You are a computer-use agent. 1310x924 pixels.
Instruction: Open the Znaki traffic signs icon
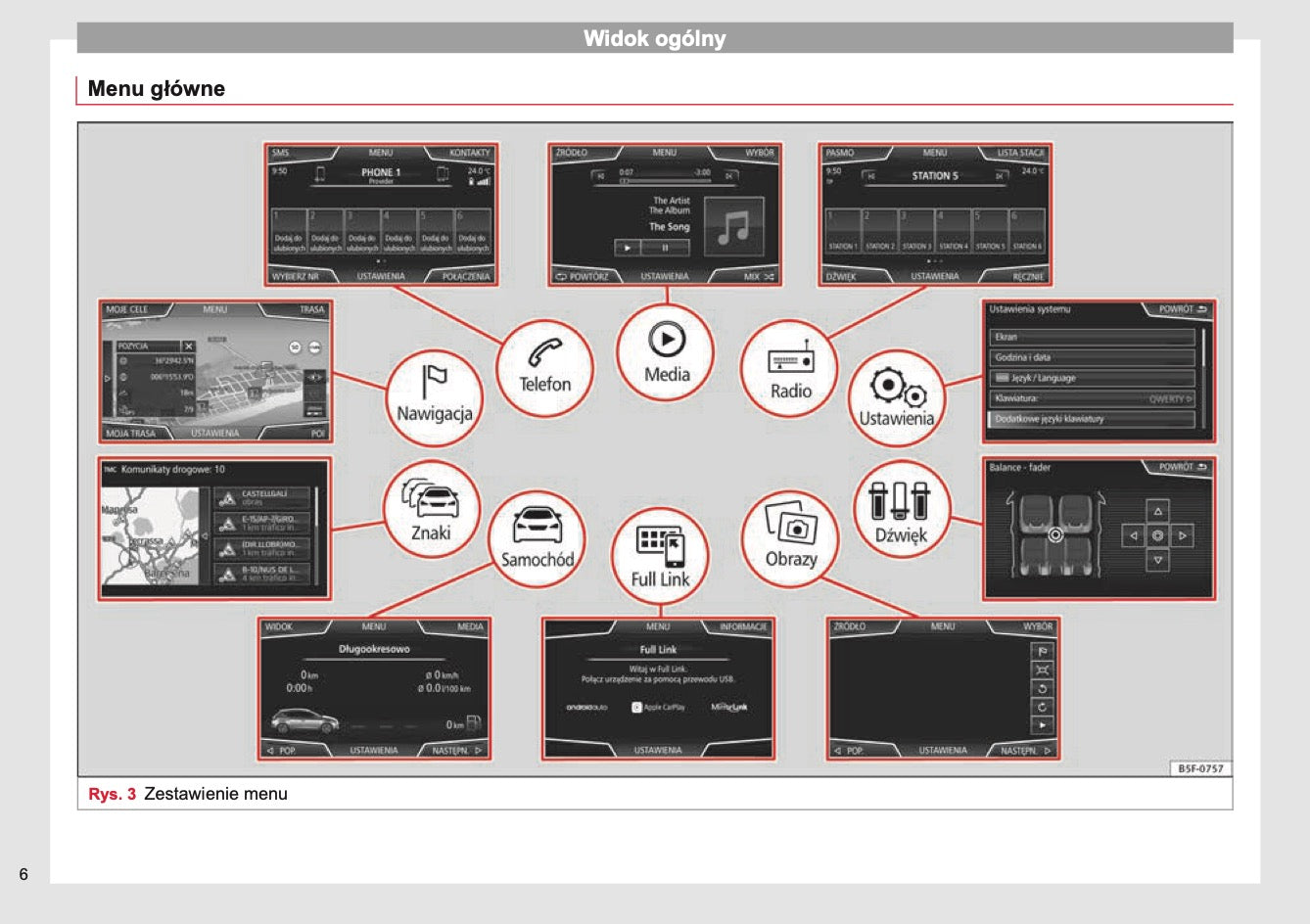(431, 509)
